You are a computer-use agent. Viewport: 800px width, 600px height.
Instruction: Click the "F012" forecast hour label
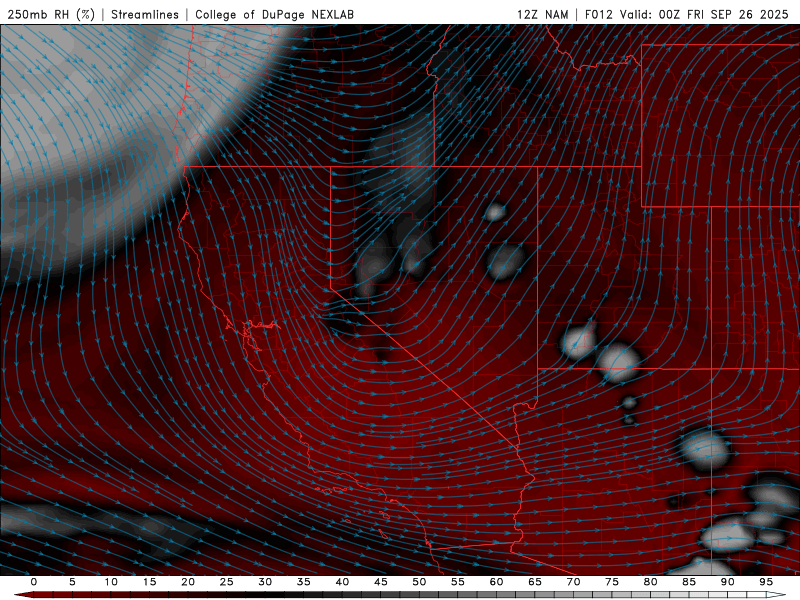point(598,14)
